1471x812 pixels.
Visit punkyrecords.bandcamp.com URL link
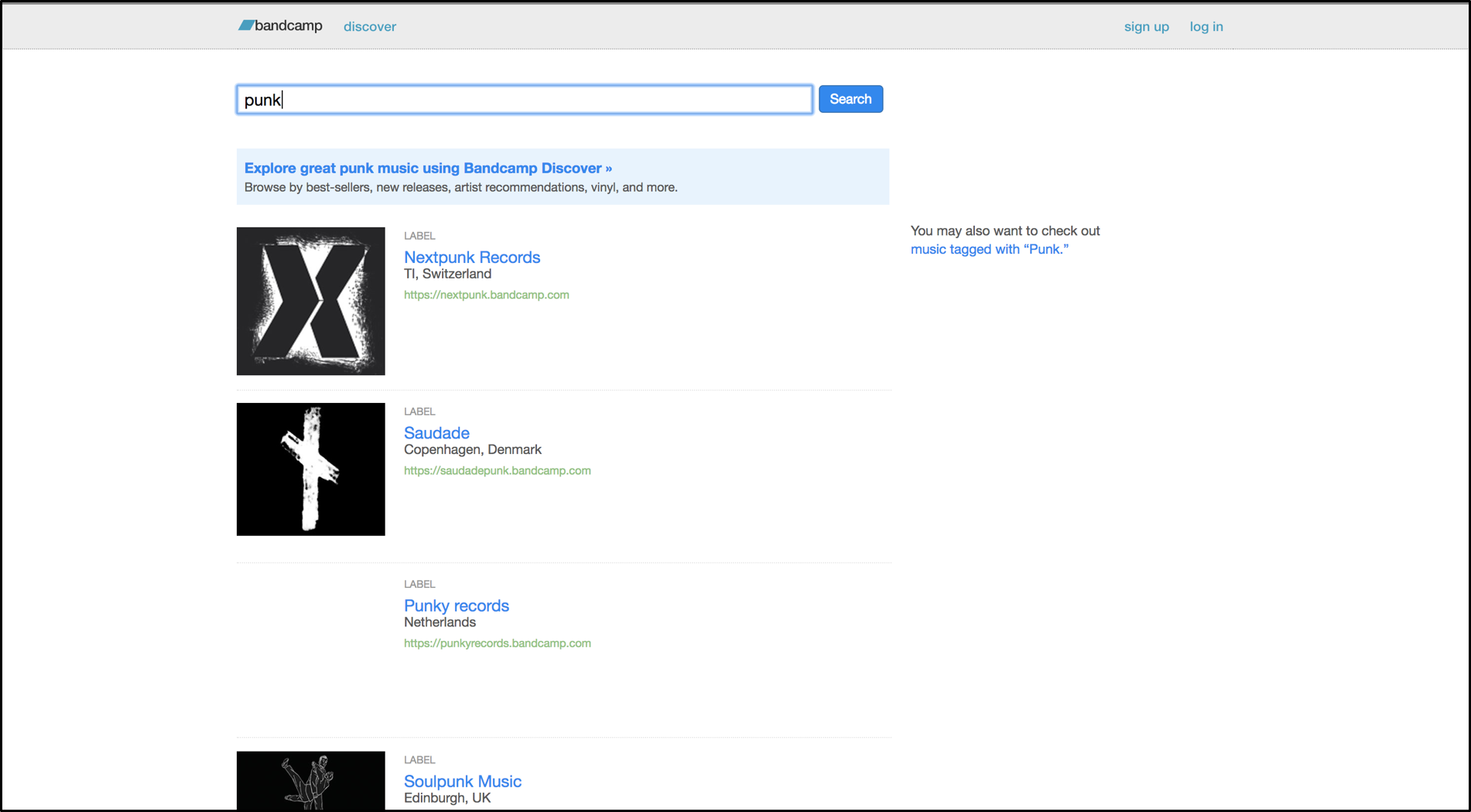[x=498, y=643]
